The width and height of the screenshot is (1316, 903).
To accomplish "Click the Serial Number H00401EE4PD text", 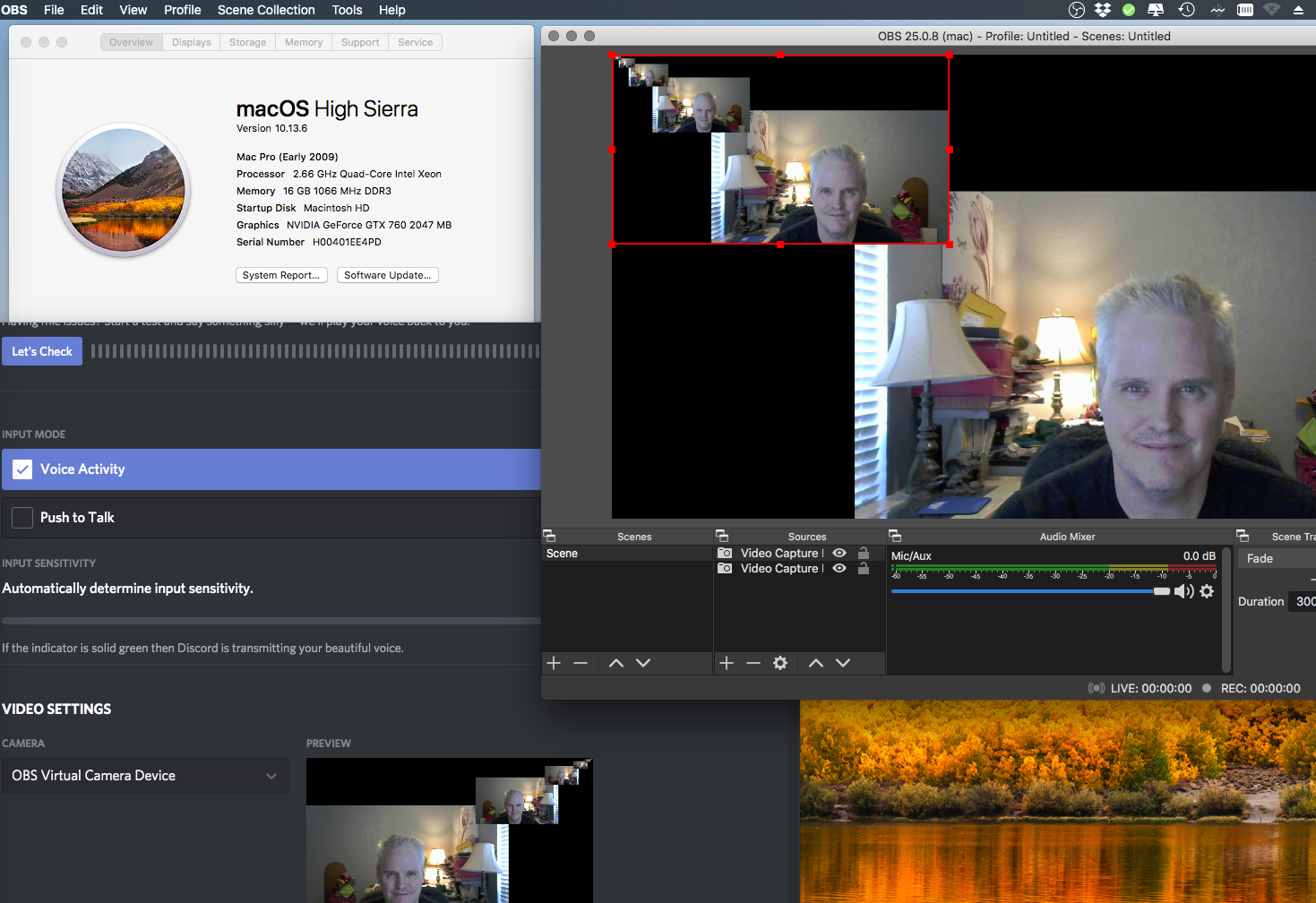I will (x=309, y=242).
